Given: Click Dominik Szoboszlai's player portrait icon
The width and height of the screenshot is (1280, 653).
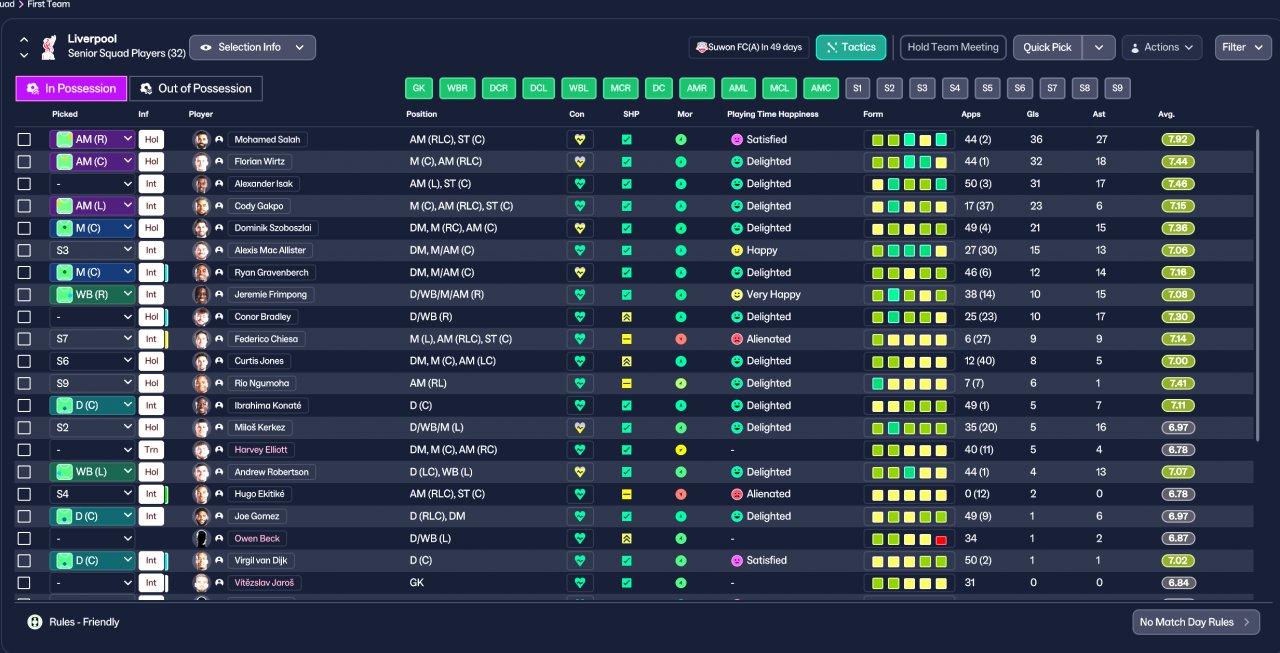Looking at the screenshot, I should click(201, 228).
